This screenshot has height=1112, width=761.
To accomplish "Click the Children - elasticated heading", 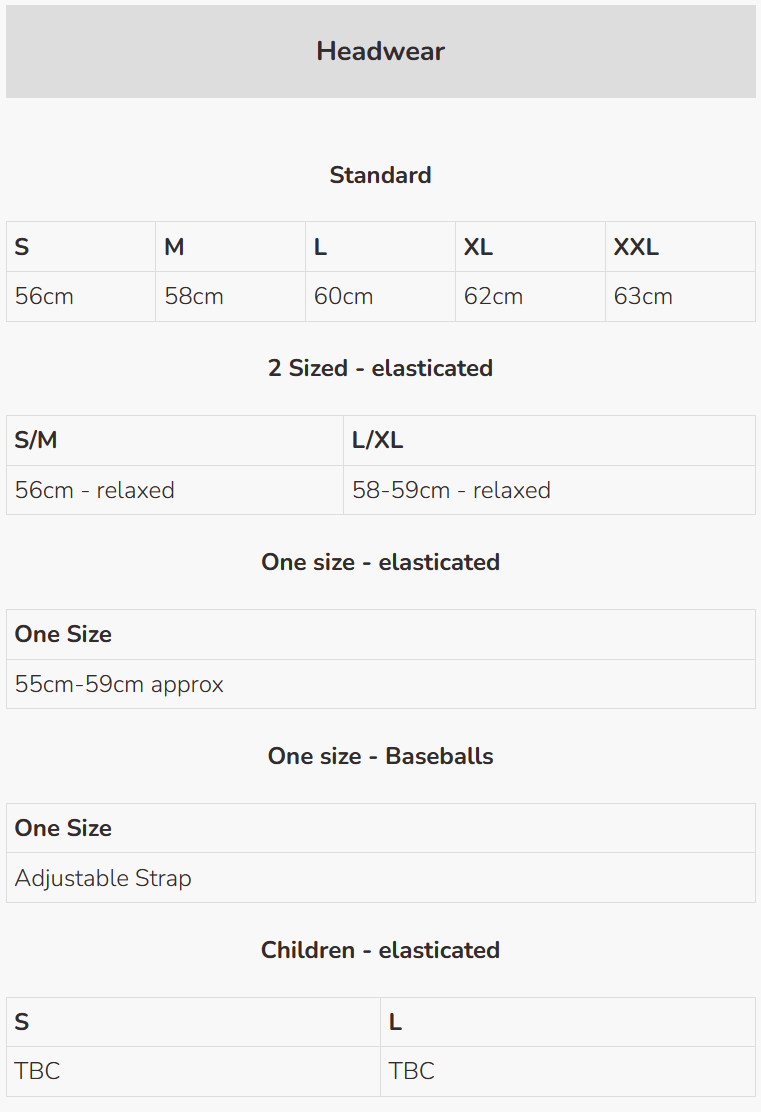I will tap(380, 950).
